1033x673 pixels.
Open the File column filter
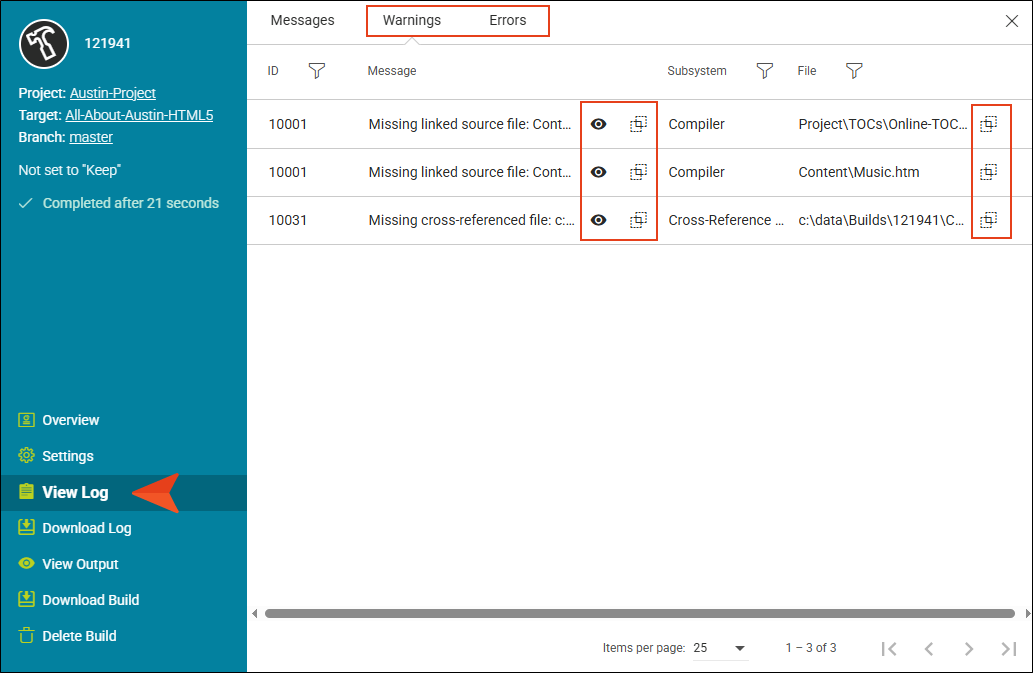[854, 71]
